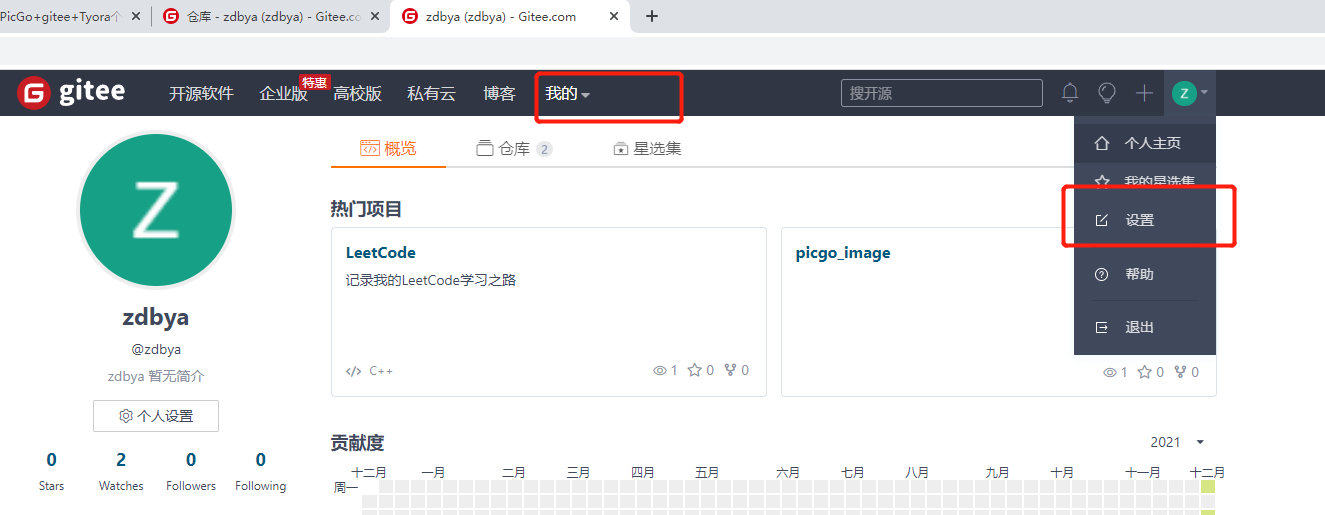Image resolution: width=1325 pixels, height=515 pixels.
Task: Click the @zdbya username text
Action: (156, 350)
